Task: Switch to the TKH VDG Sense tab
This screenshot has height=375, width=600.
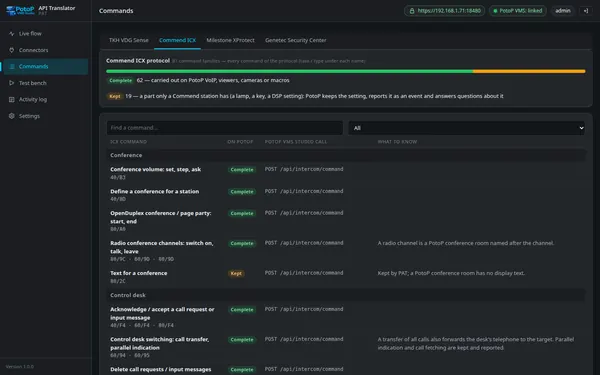Action: pyautogui.click(x=129, y=40)
